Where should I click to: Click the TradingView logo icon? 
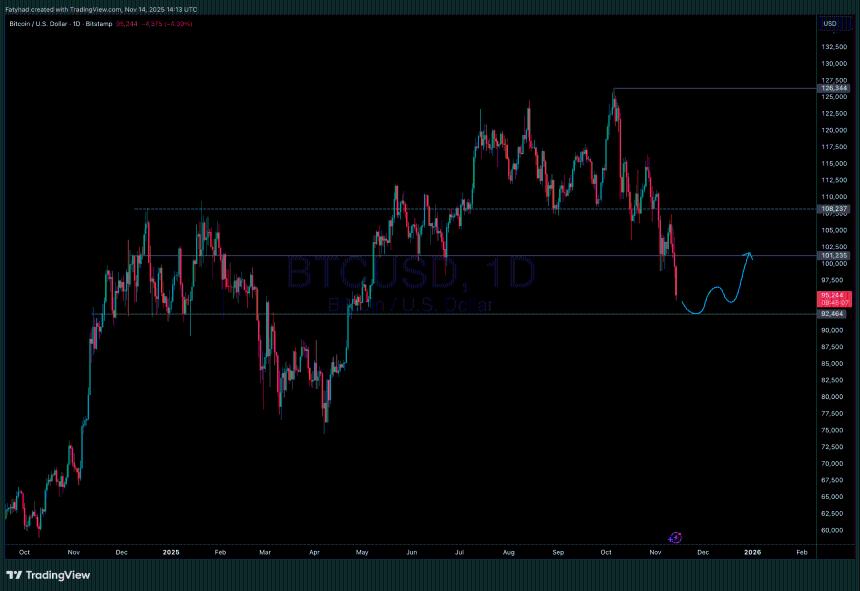[x=13, y=575]
